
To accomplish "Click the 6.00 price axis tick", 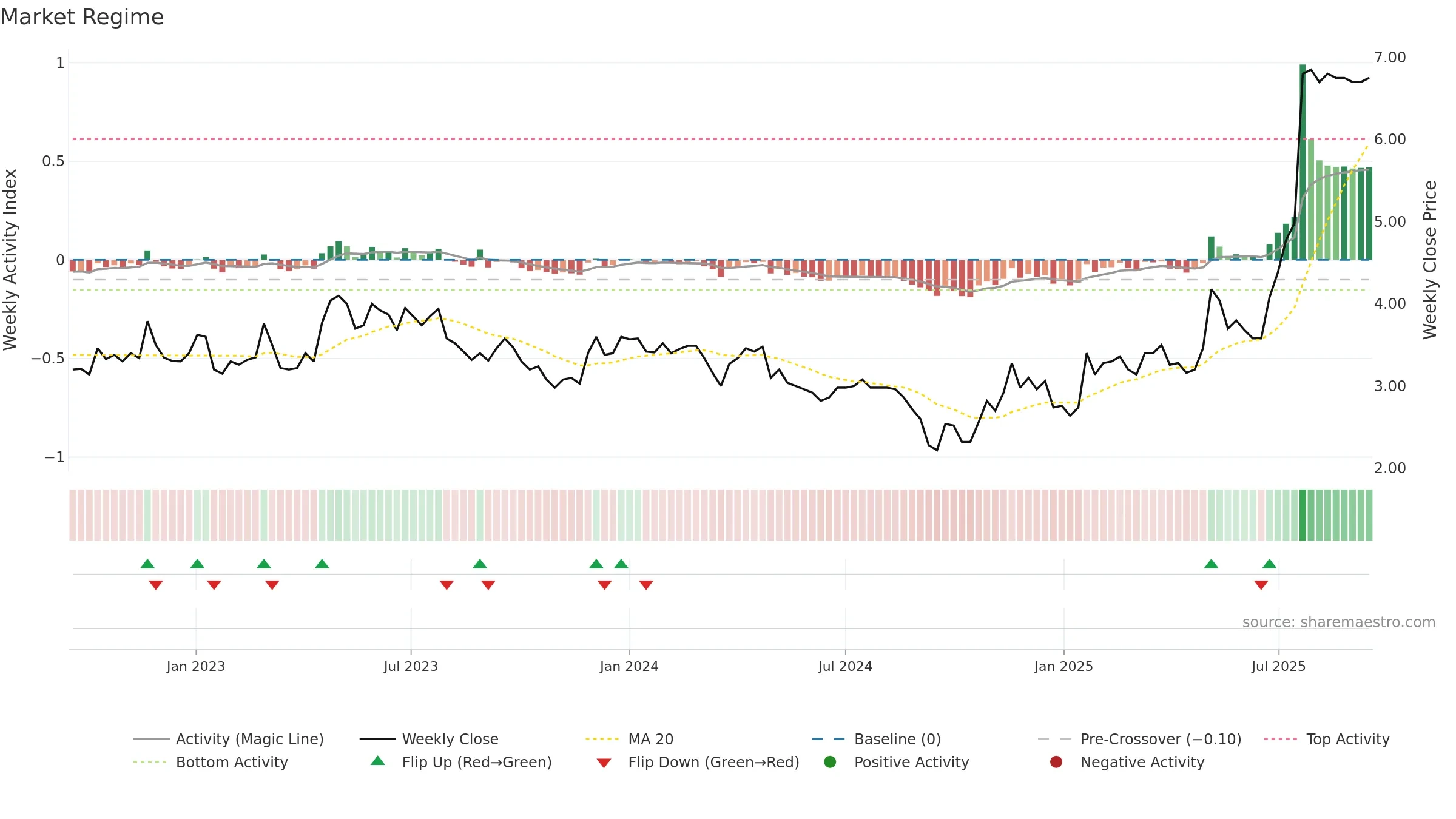I will tap(1390, 140).
